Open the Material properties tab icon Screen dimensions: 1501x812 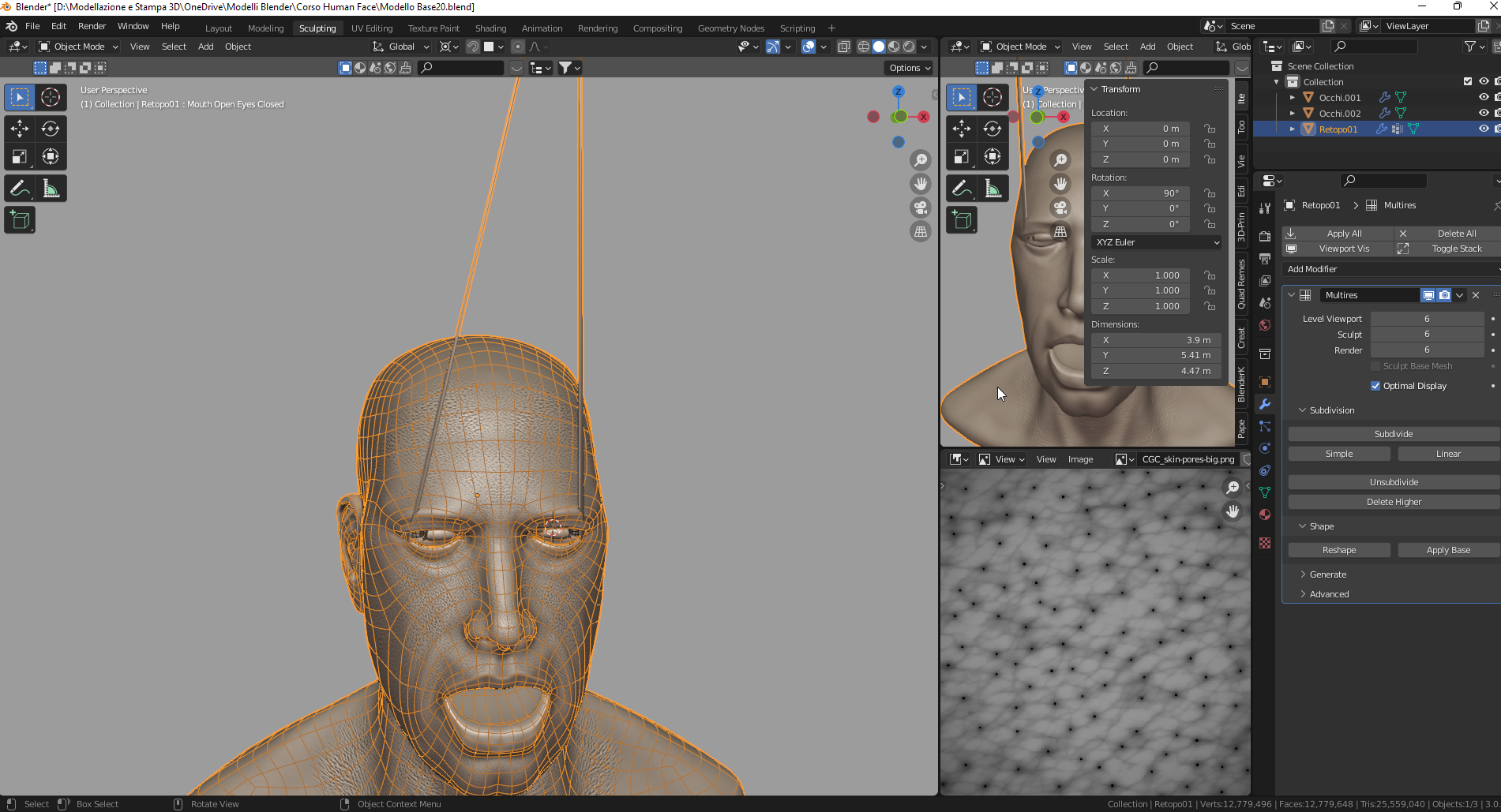1265,515
